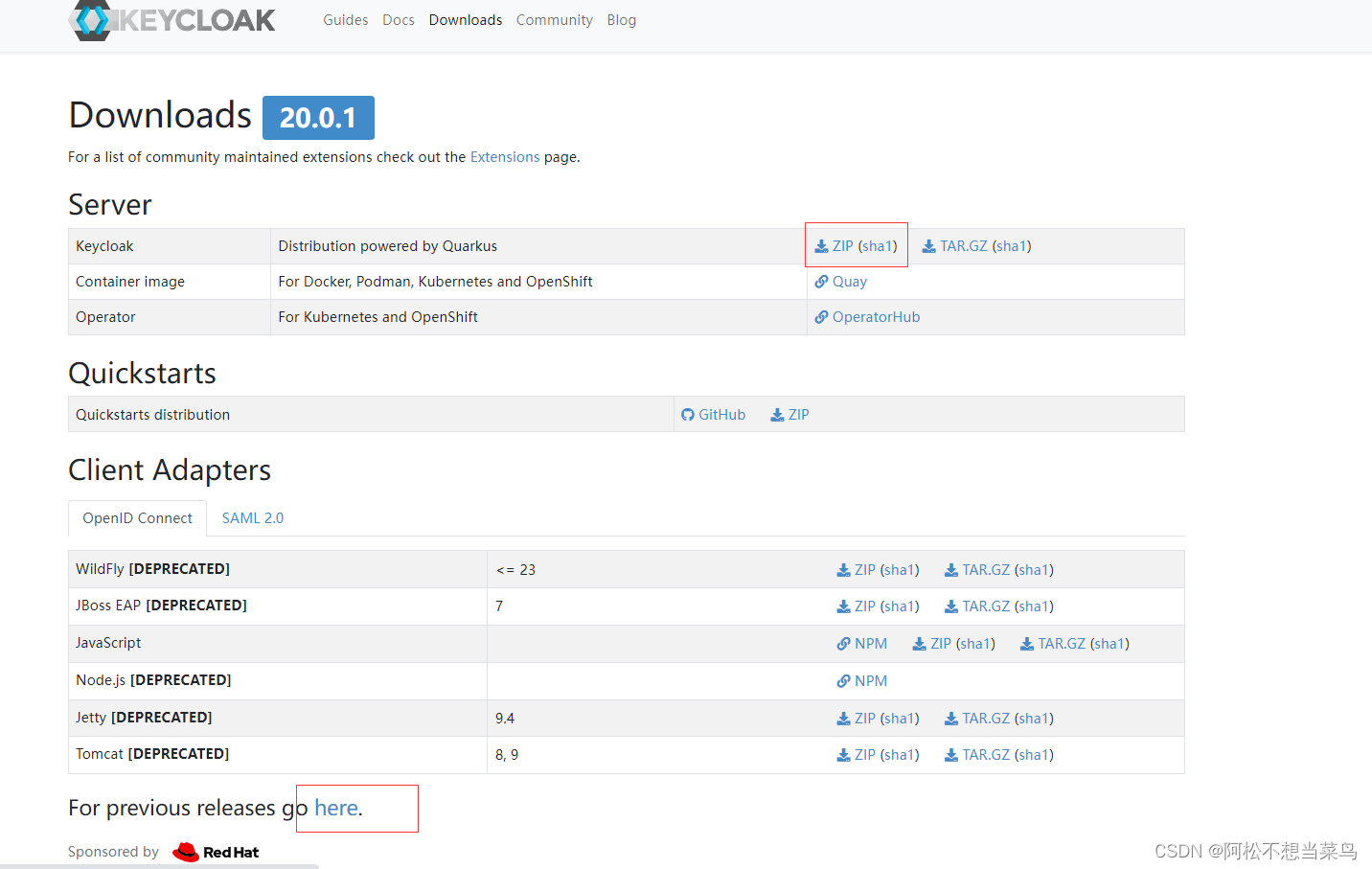The image size is (1372, 869).
Task: Click the download icon for the WildFly TAR.GZ
Action: coord(951,570)
